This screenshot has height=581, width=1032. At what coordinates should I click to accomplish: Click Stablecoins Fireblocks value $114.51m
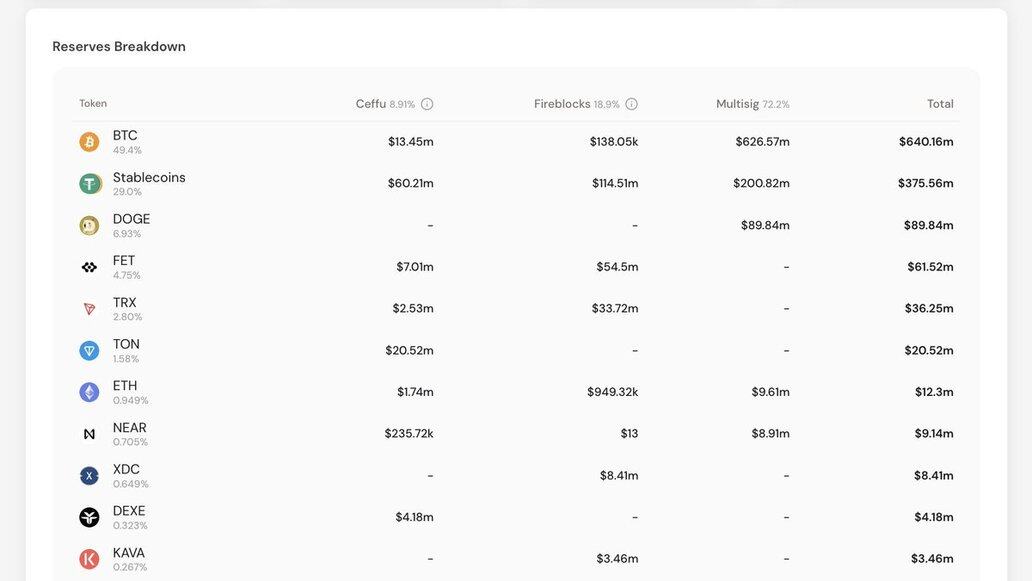[x=615, y=184]
